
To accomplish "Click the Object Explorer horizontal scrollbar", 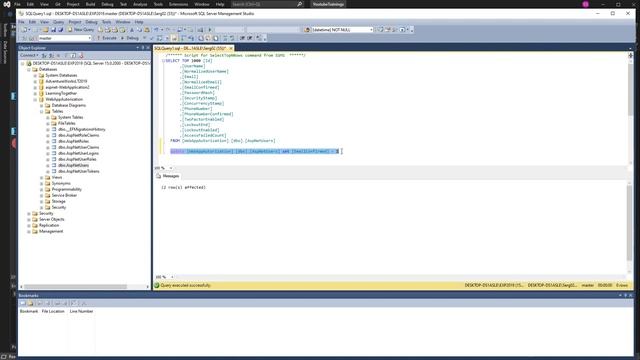I will pyautogui.click(x=85, y=287).
